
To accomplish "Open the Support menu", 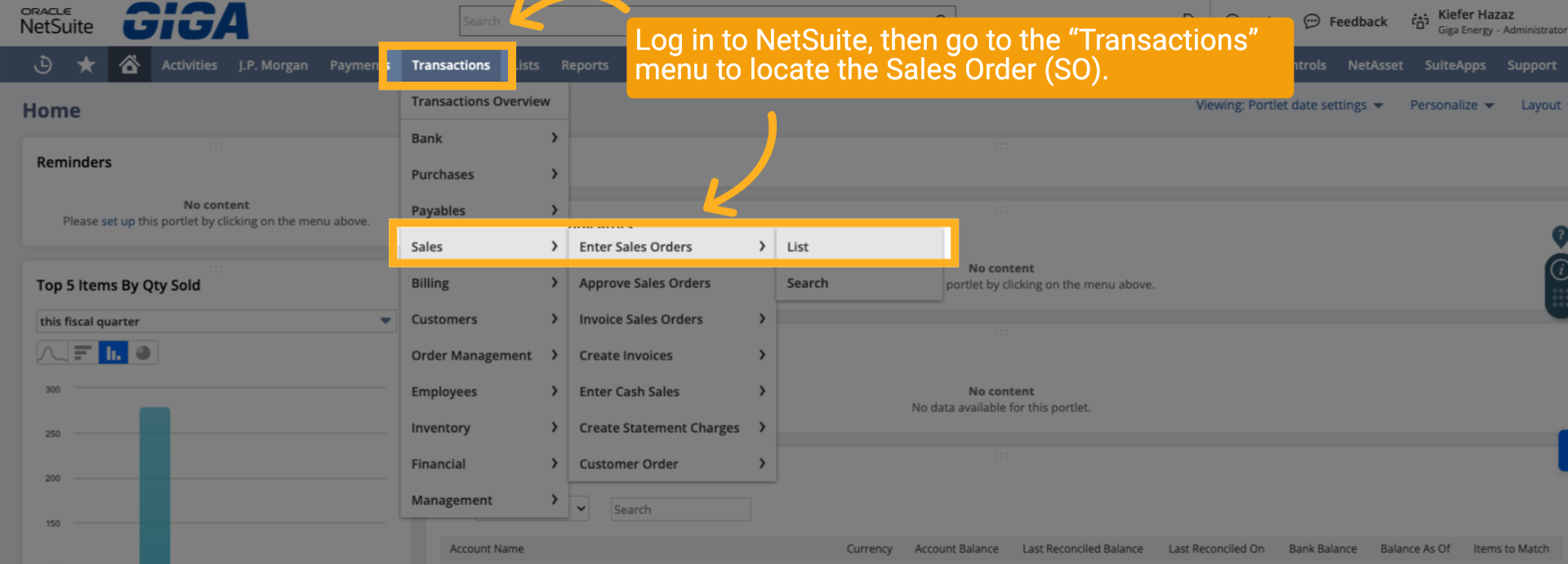I will [1532, 65].
